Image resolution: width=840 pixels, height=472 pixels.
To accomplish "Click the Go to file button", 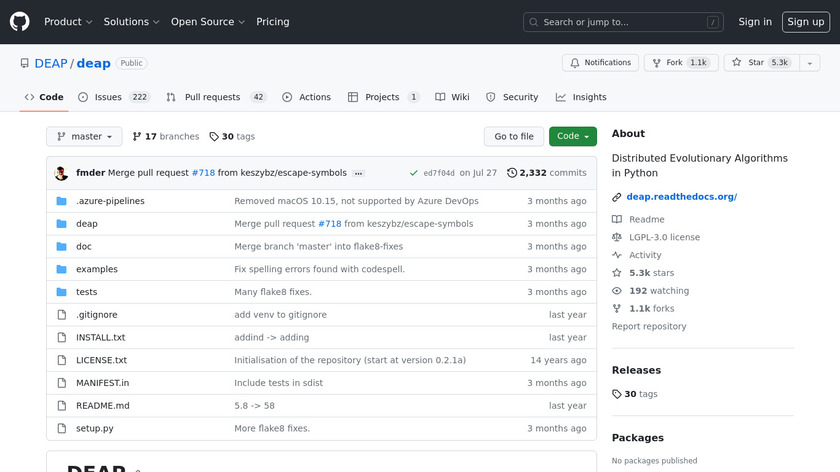I will click(514, 137).
